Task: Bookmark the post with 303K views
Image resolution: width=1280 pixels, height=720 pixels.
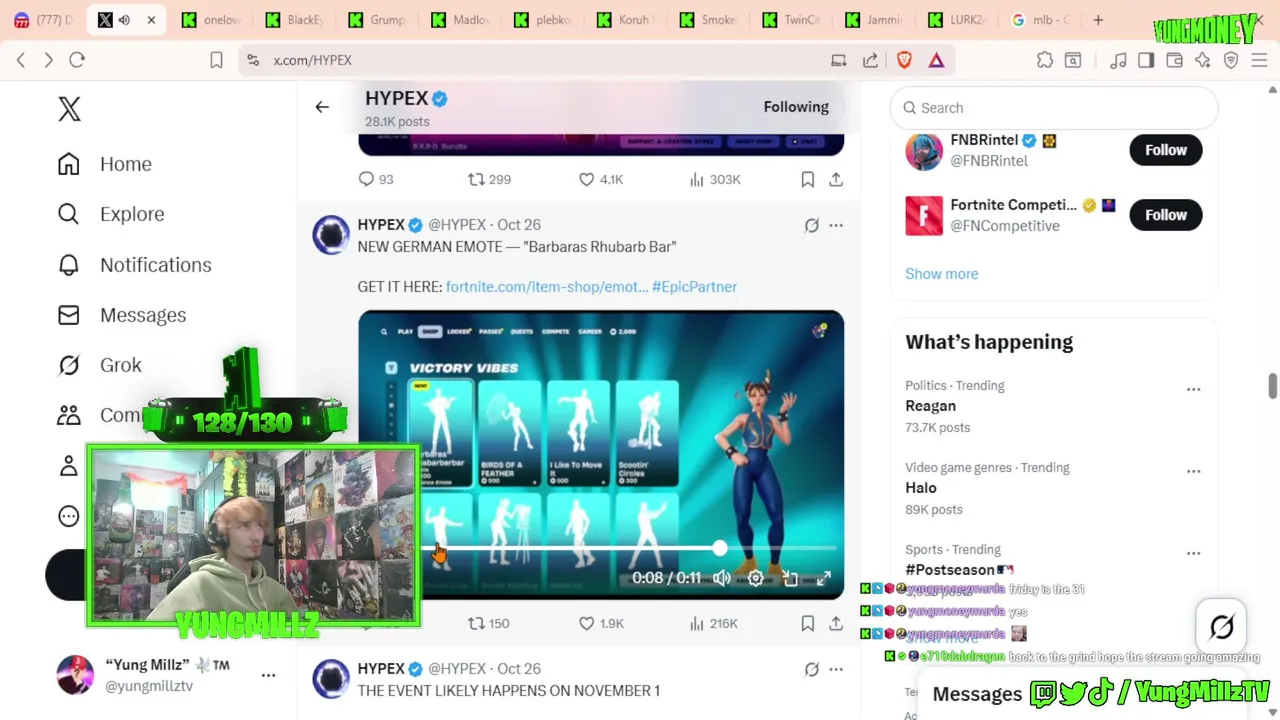Action: click(x=807, y=179)
